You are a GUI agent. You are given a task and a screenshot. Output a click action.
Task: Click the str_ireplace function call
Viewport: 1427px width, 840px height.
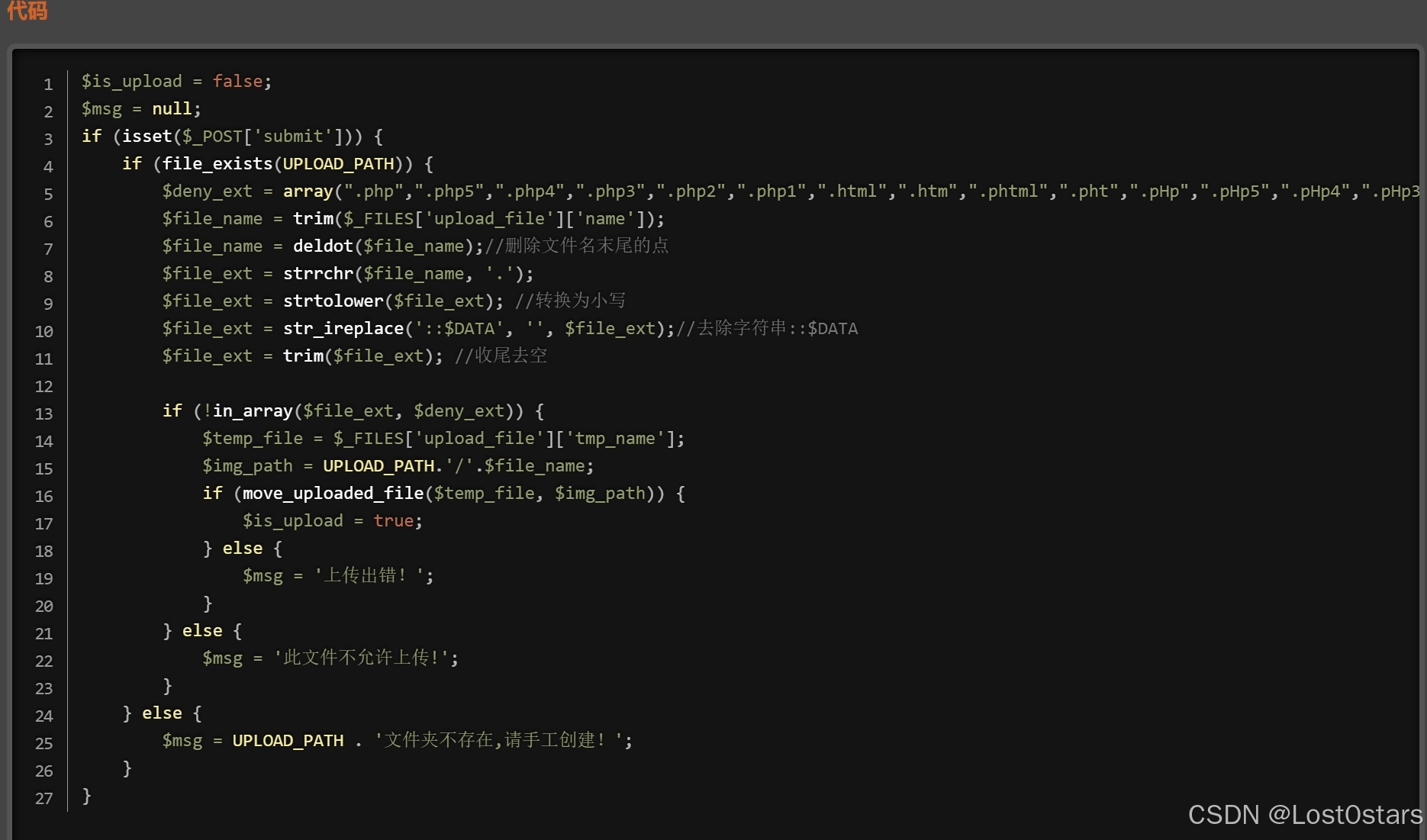coord(343,328)
